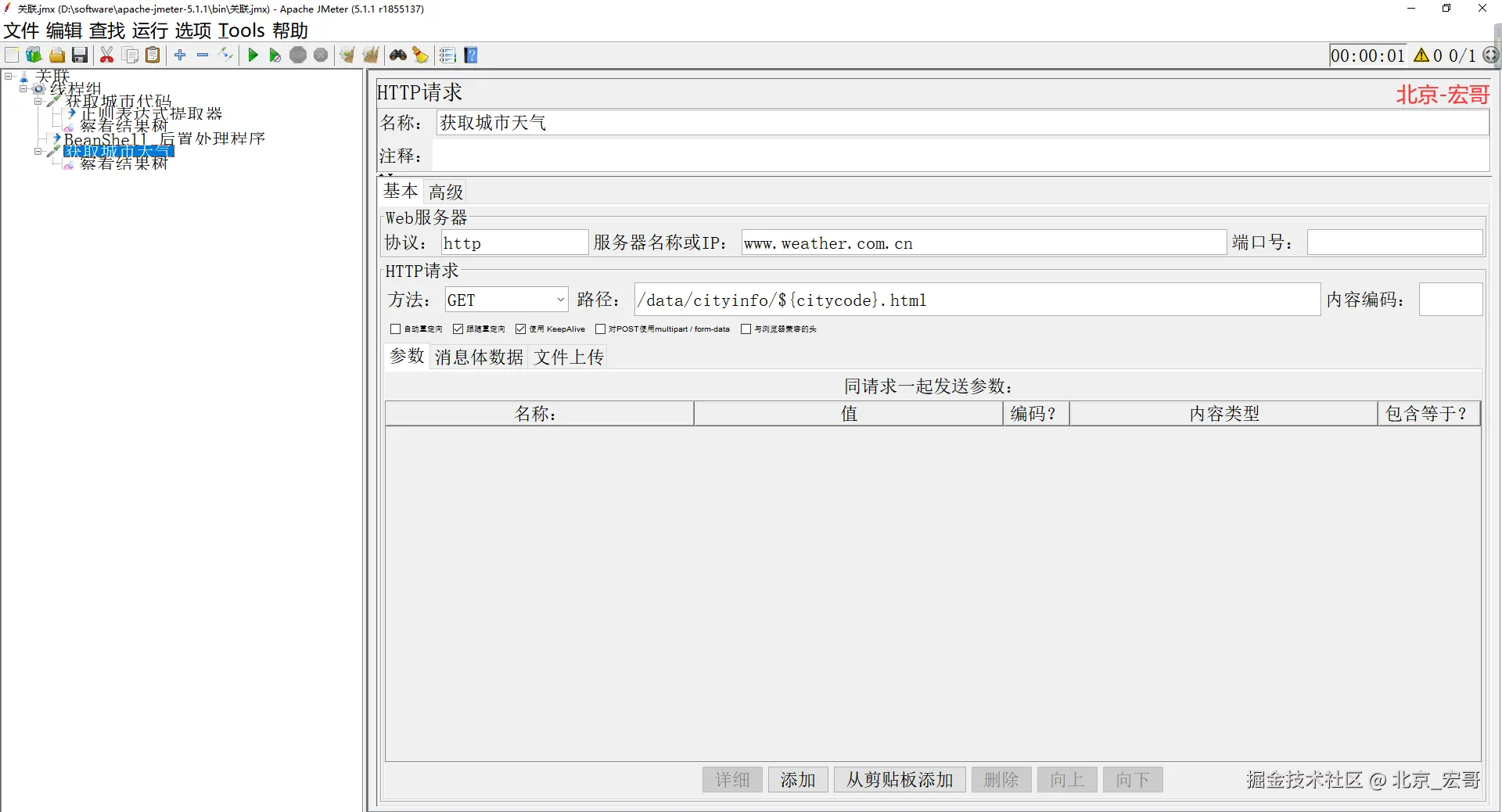Switch to the 文件上传 tab
The image size is (1502, 812).
tap(569, 357)
